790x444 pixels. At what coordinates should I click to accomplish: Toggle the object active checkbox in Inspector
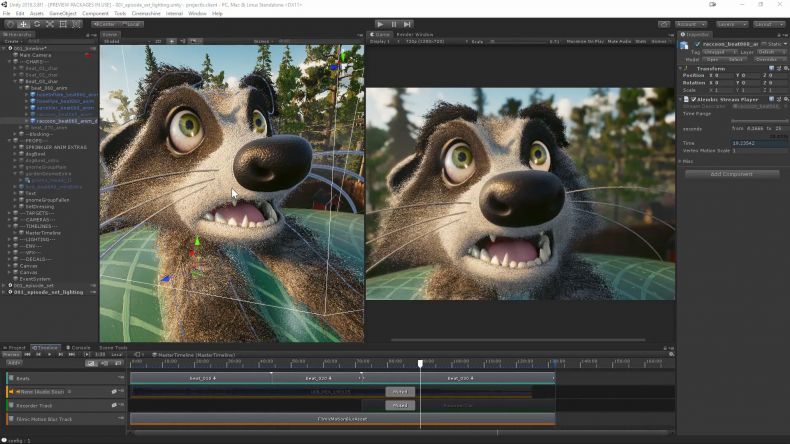[x=697, y=44]
